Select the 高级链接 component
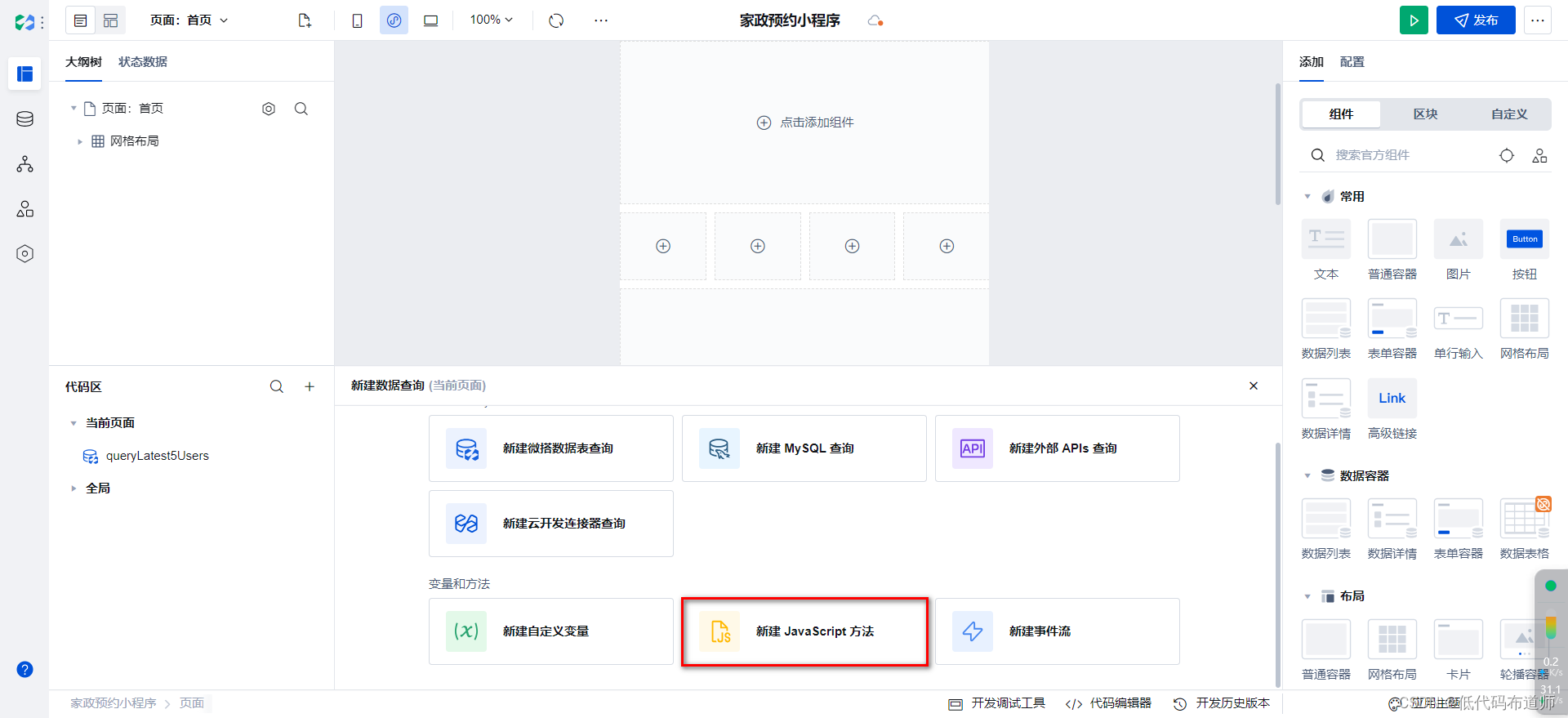 (1392, 409)
